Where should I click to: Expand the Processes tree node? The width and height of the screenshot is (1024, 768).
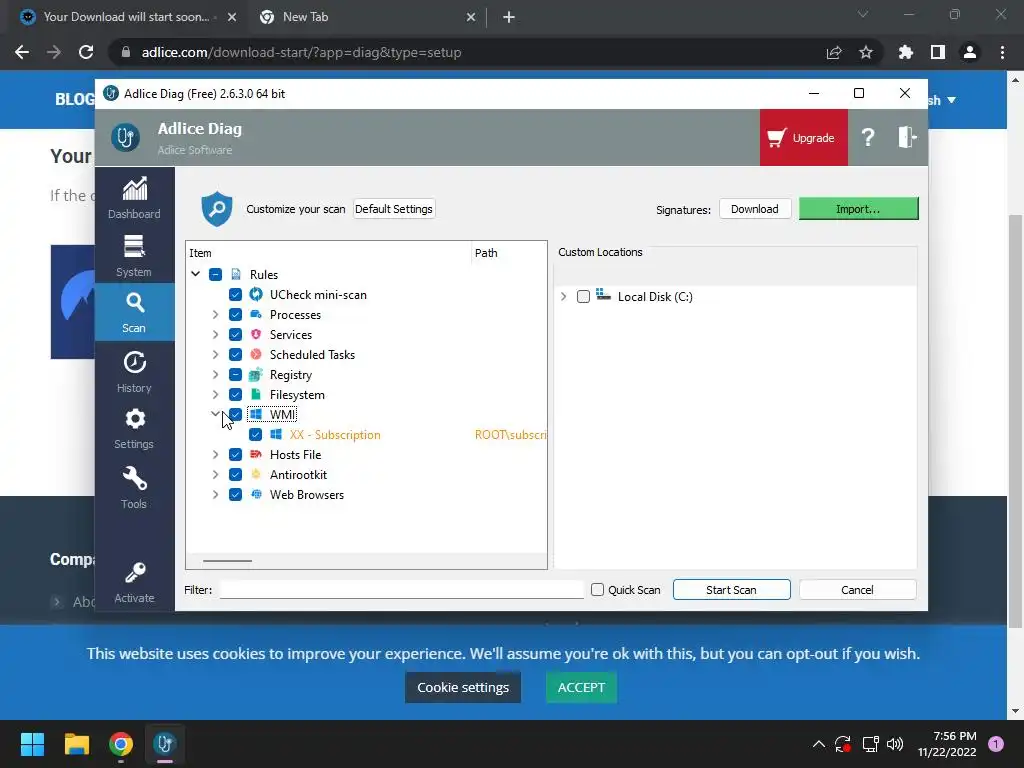coord(216,315)
